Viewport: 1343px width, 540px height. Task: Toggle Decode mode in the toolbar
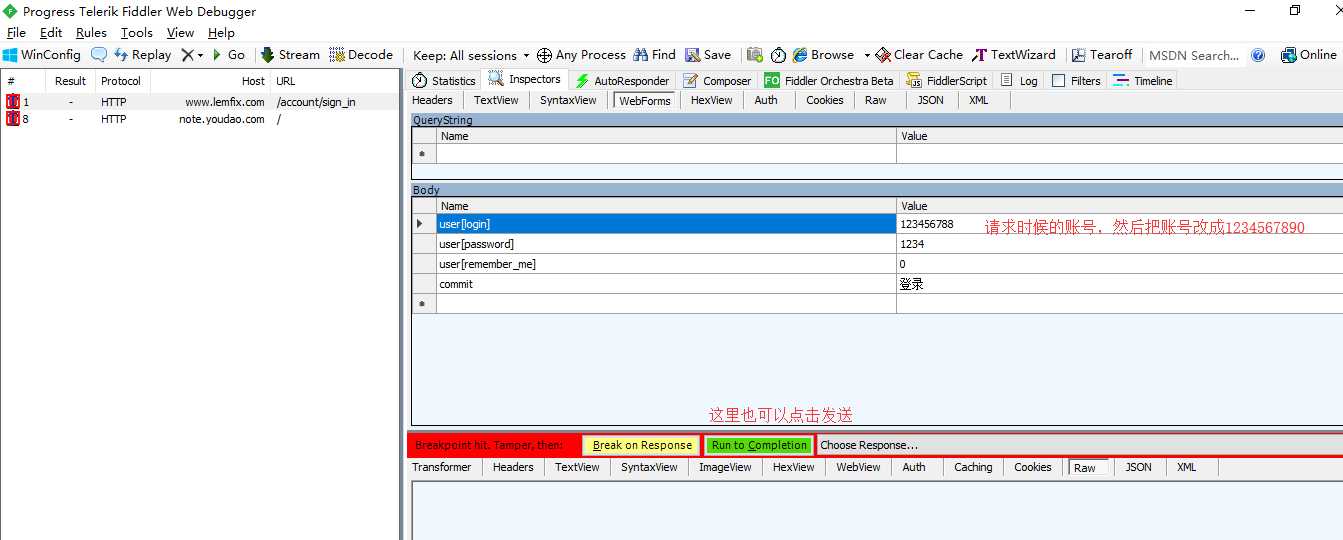[361, 55]
